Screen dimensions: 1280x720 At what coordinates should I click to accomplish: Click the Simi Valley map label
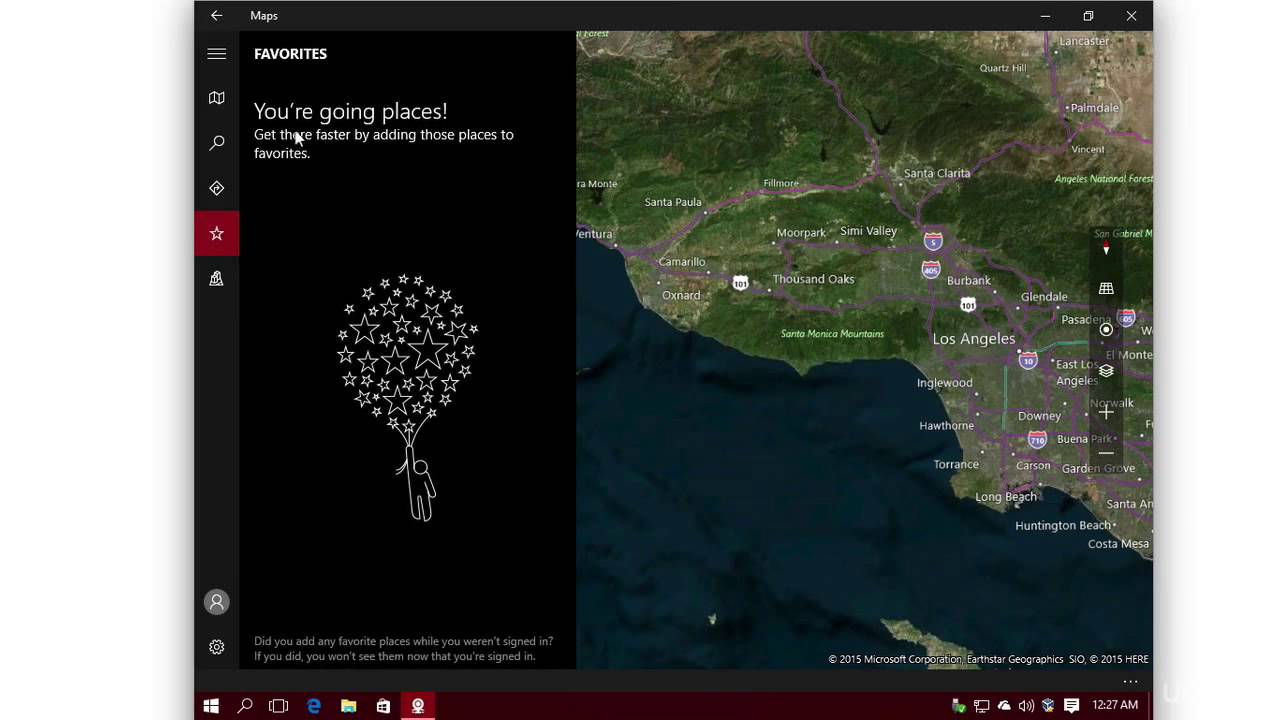(868, 231)
